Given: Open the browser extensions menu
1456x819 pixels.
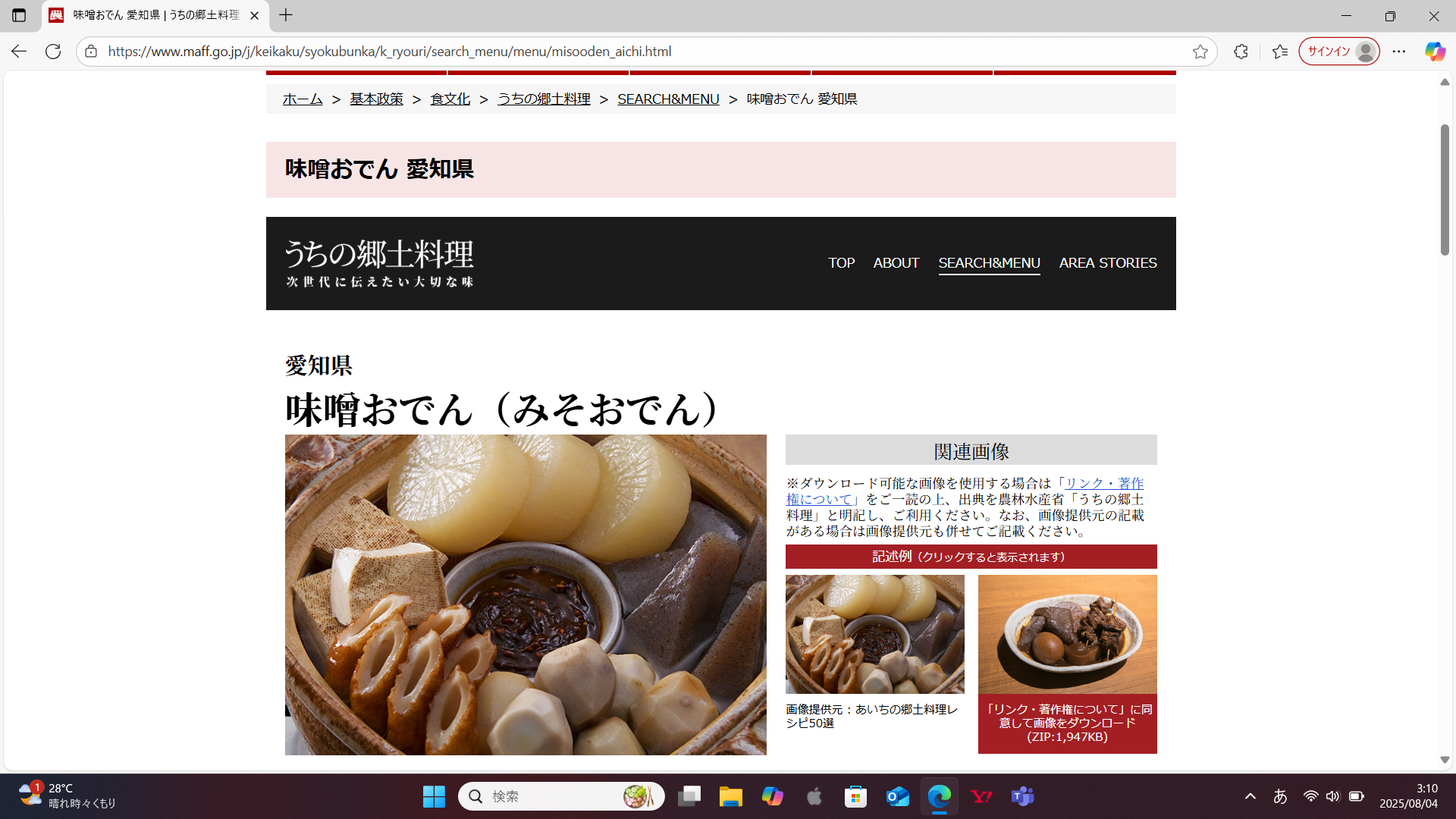Looking at the screenshot, I should (x=1241, y=52).
